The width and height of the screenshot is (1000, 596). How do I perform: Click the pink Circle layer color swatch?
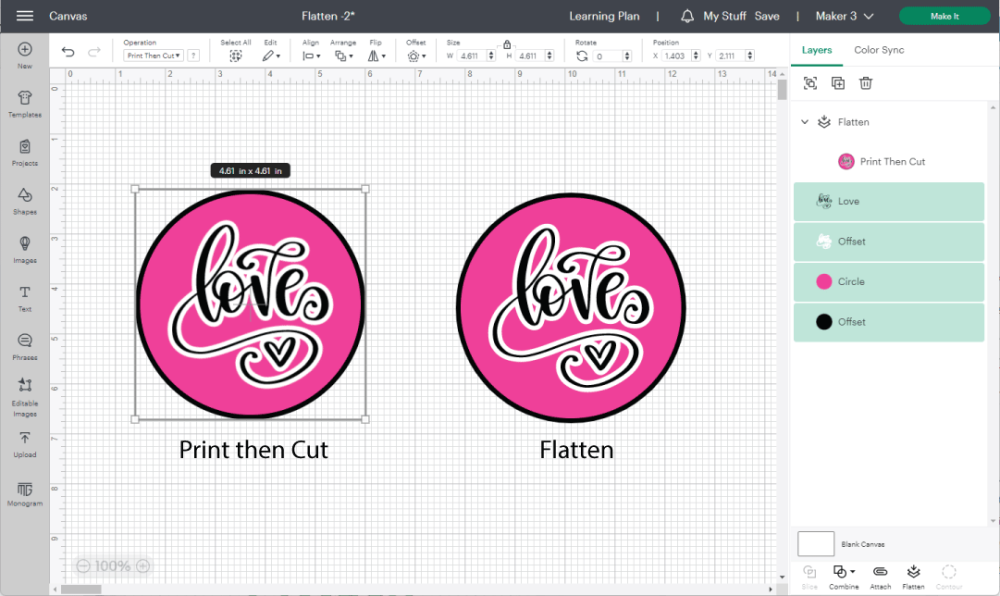coord(824,282)
